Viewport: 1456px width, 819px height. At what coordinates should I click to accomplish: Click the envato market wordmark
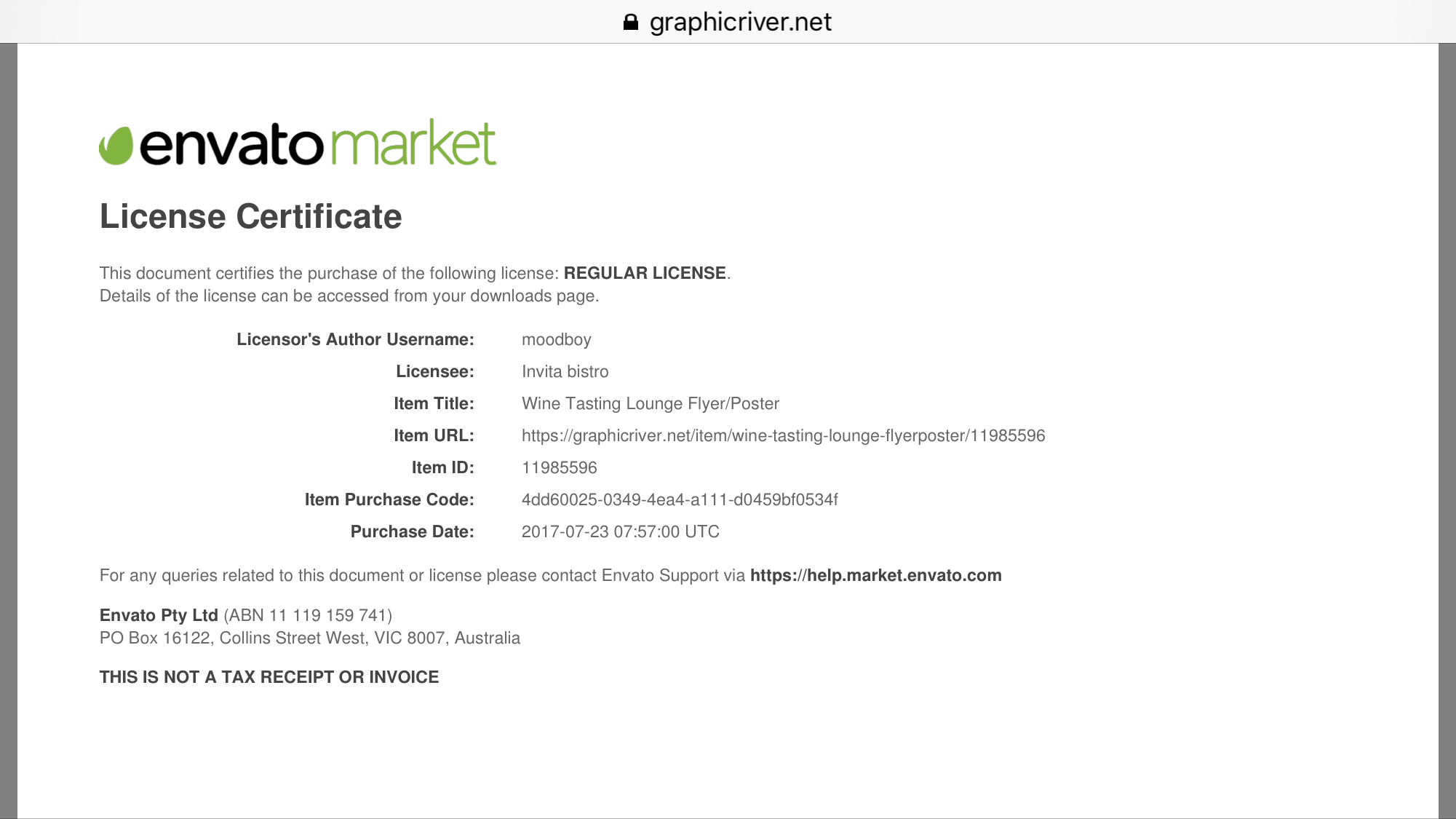[x=319, y=144]
